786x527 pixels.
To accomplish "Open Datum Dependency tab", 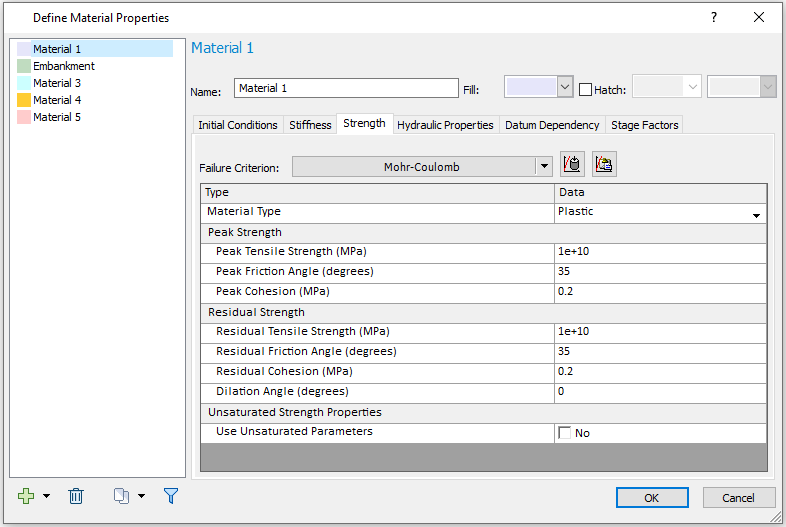I will coord(552,125).
